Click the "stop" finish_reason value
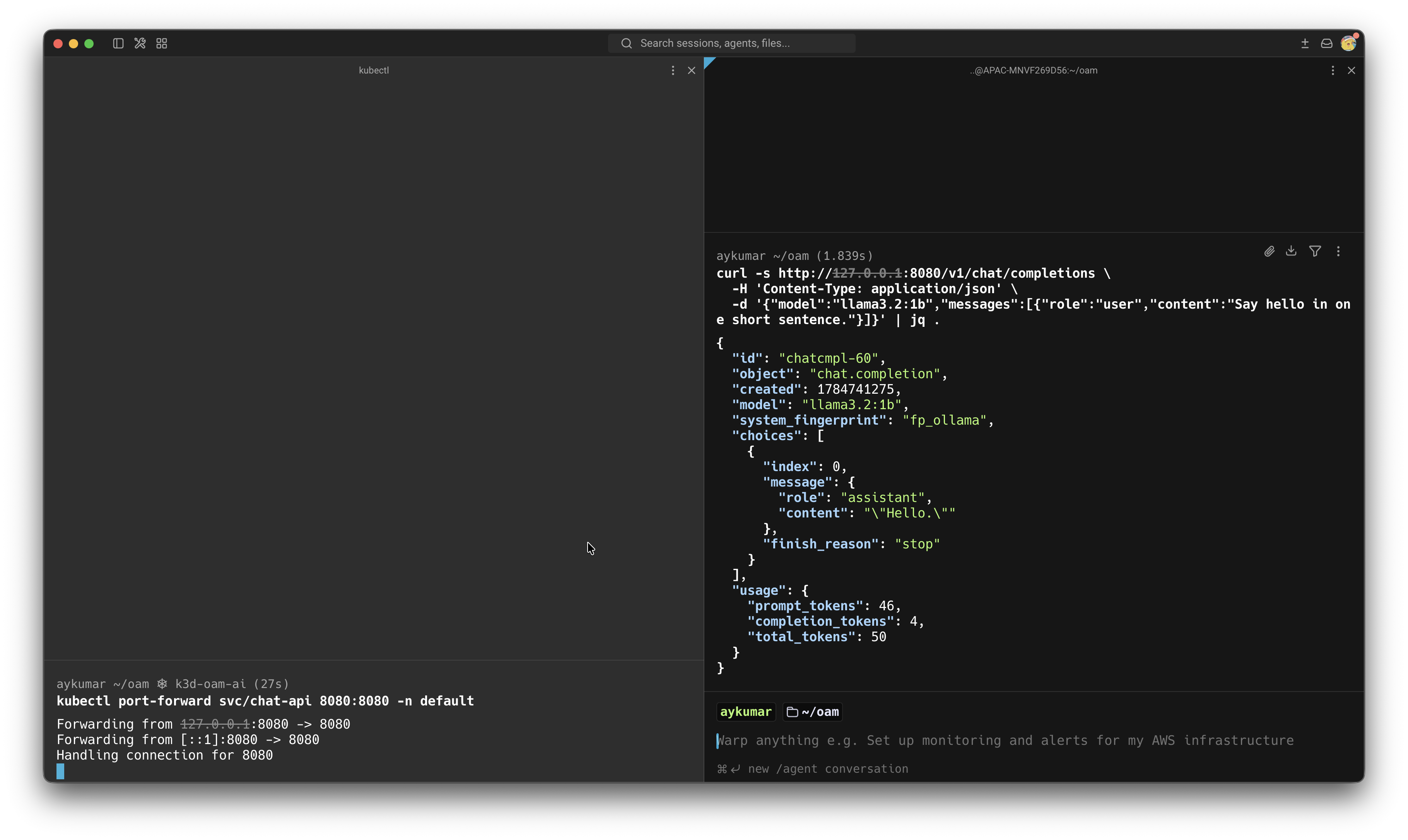The height and width of the screenshot is (840, 1408). [917, 544]
